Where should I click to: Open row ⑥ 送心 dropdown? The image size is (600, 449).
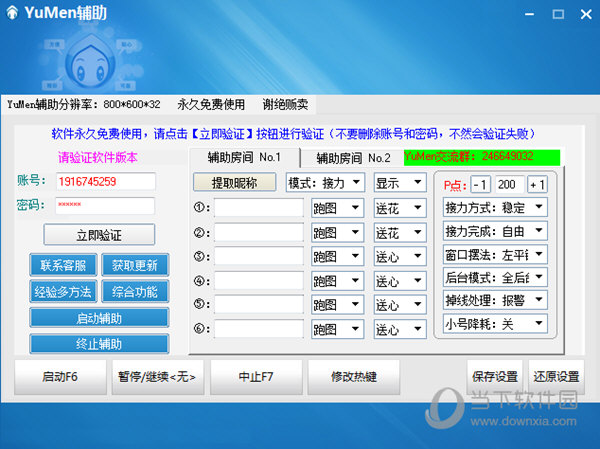400,329
